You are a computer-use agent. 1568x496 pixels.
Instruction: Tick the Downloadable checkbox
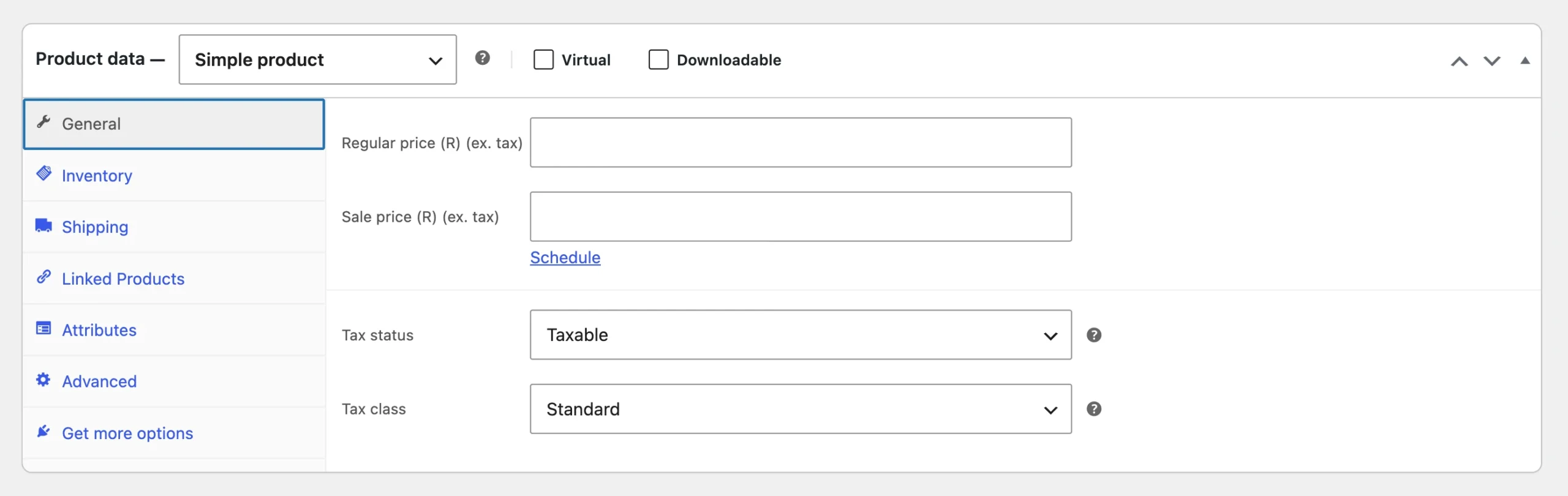coord(658,59)
